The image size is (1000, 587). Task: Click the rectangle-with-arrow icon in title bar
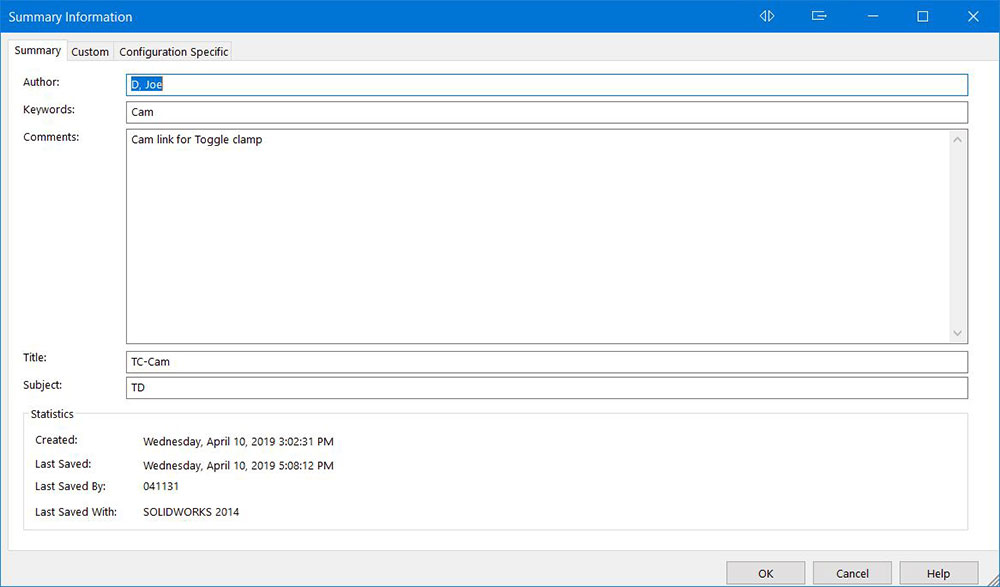(819, 16)
